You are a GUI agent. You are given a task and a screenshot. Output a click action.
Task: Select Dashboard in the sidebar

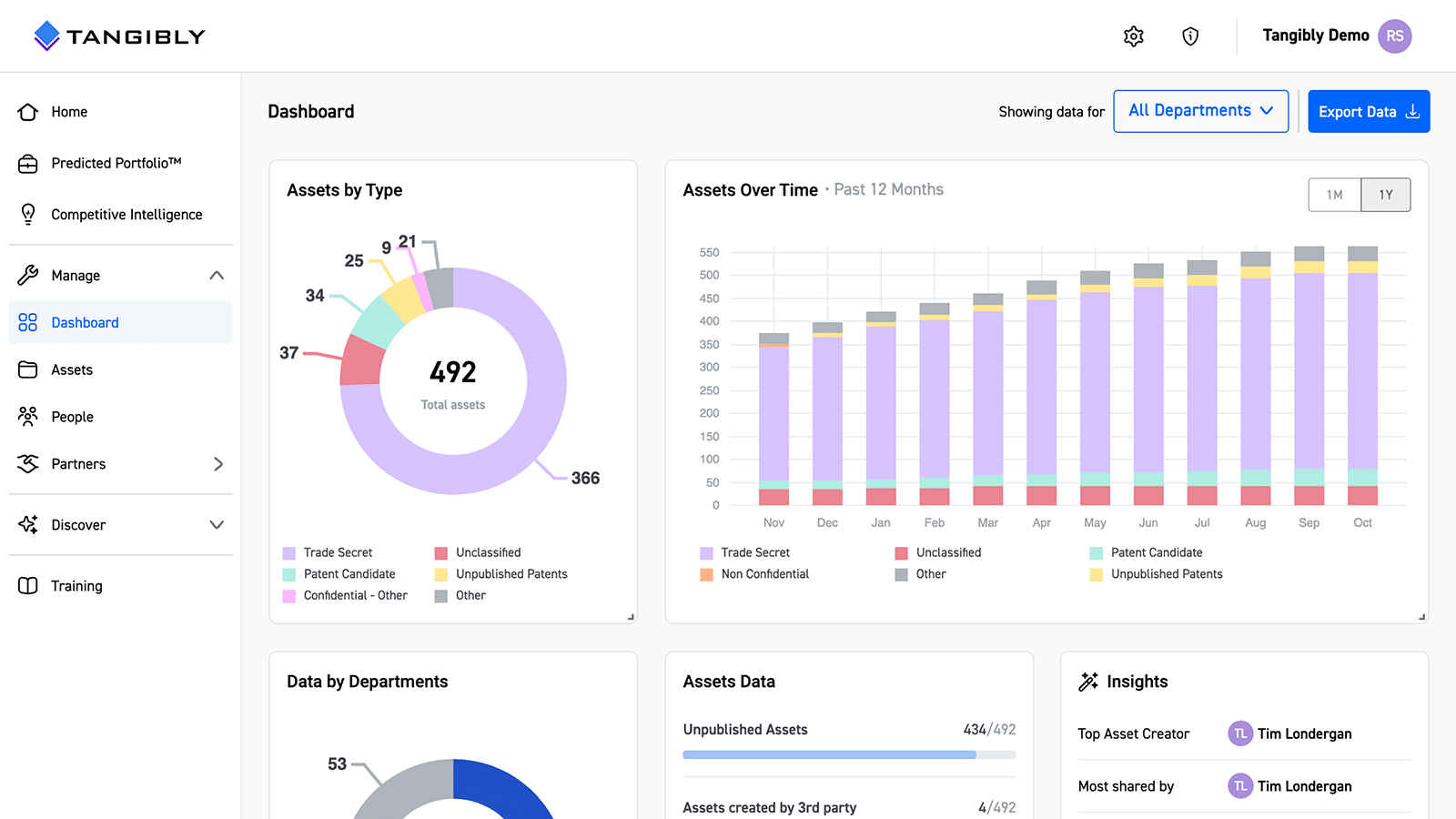pos(85,322)
